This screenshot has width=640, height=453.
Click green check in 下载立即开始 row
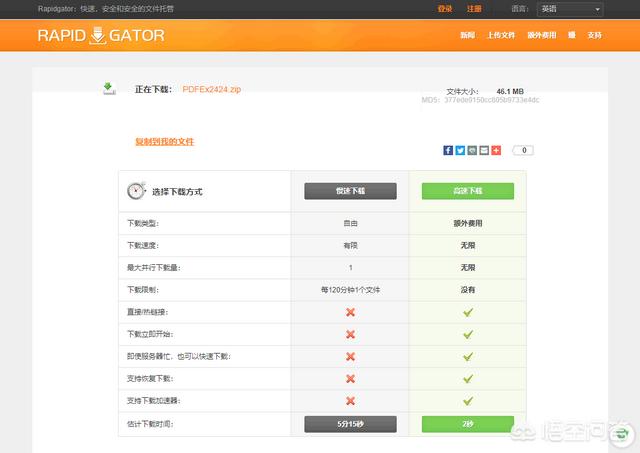pyautogui.click(x=468, y=334)
